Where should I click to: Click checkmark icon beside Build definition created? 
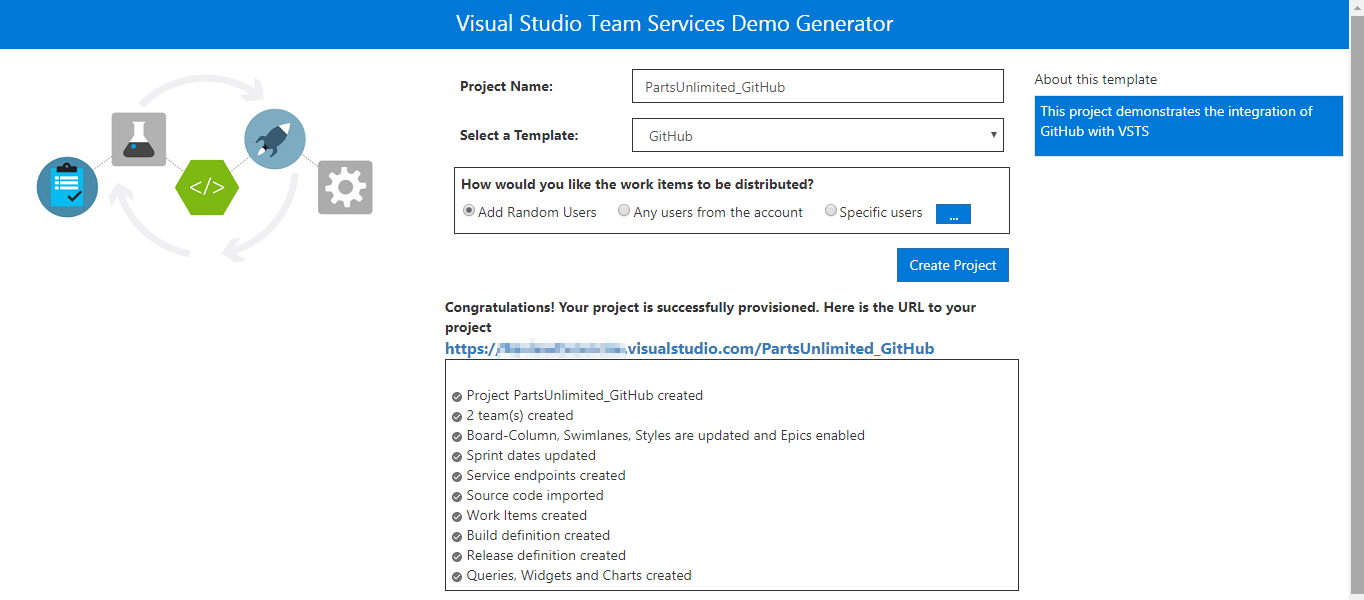click(x=457, y=536)
